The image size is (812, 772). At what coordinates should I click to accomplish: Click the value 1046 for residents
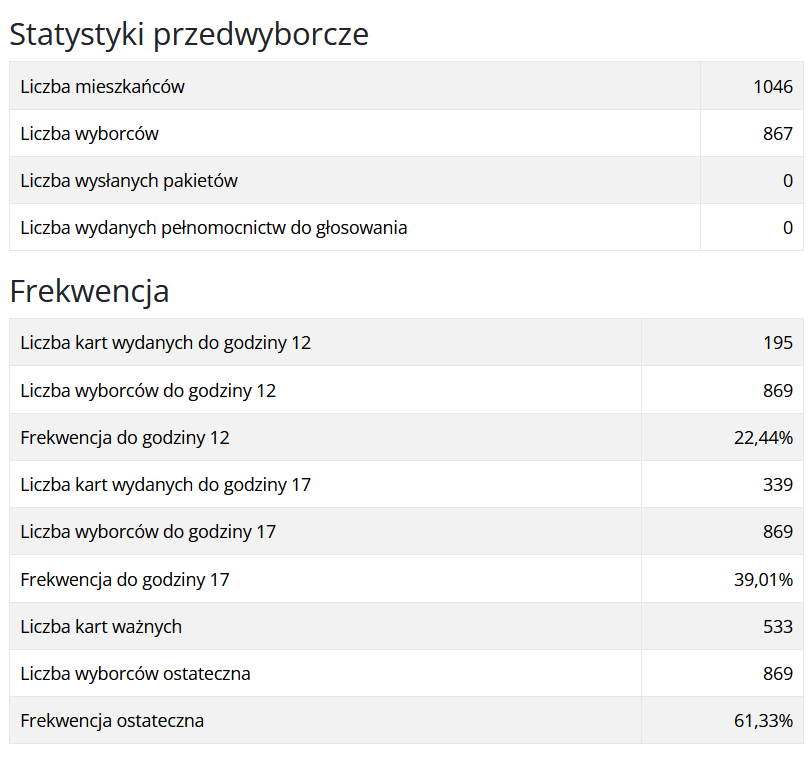772,86
